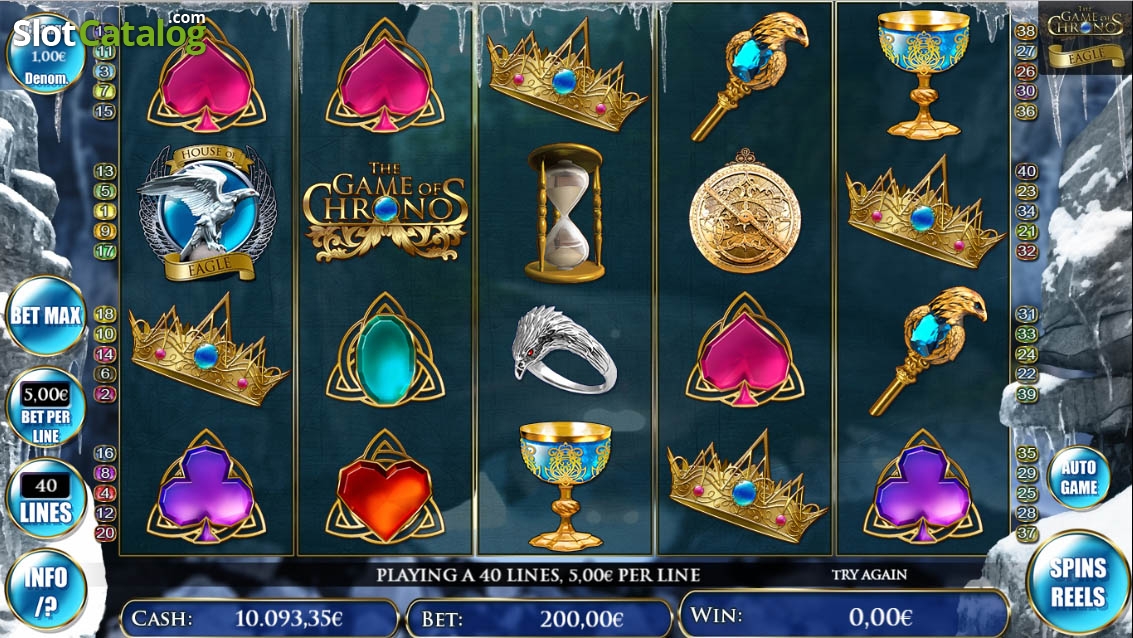
Task: Adjust the 5,00€ Bet Per Line
Action: [x=46, y=407]
